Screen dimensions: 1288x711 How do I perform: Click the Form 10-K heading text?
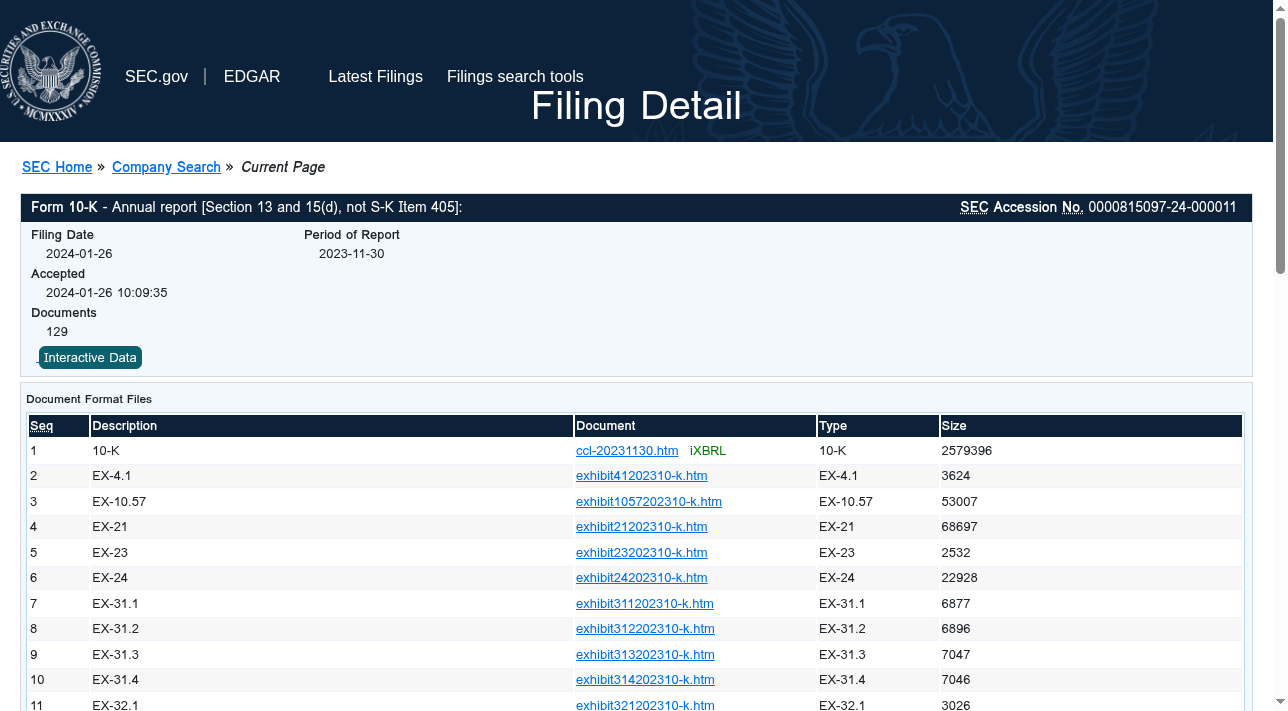(64, 207)
